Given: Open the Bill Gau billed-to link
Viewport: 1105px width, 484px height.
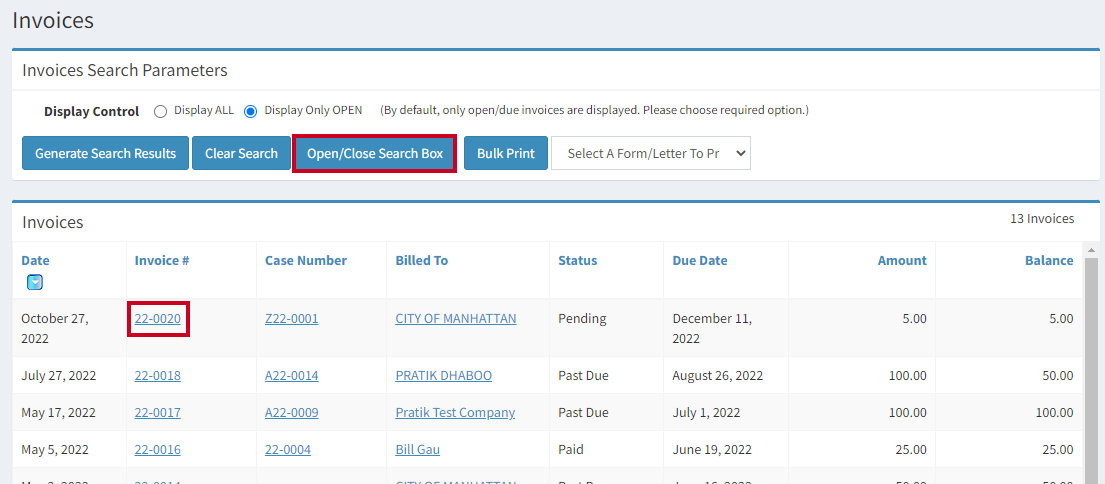Looking at the screenshot, I should pos(418,449).
